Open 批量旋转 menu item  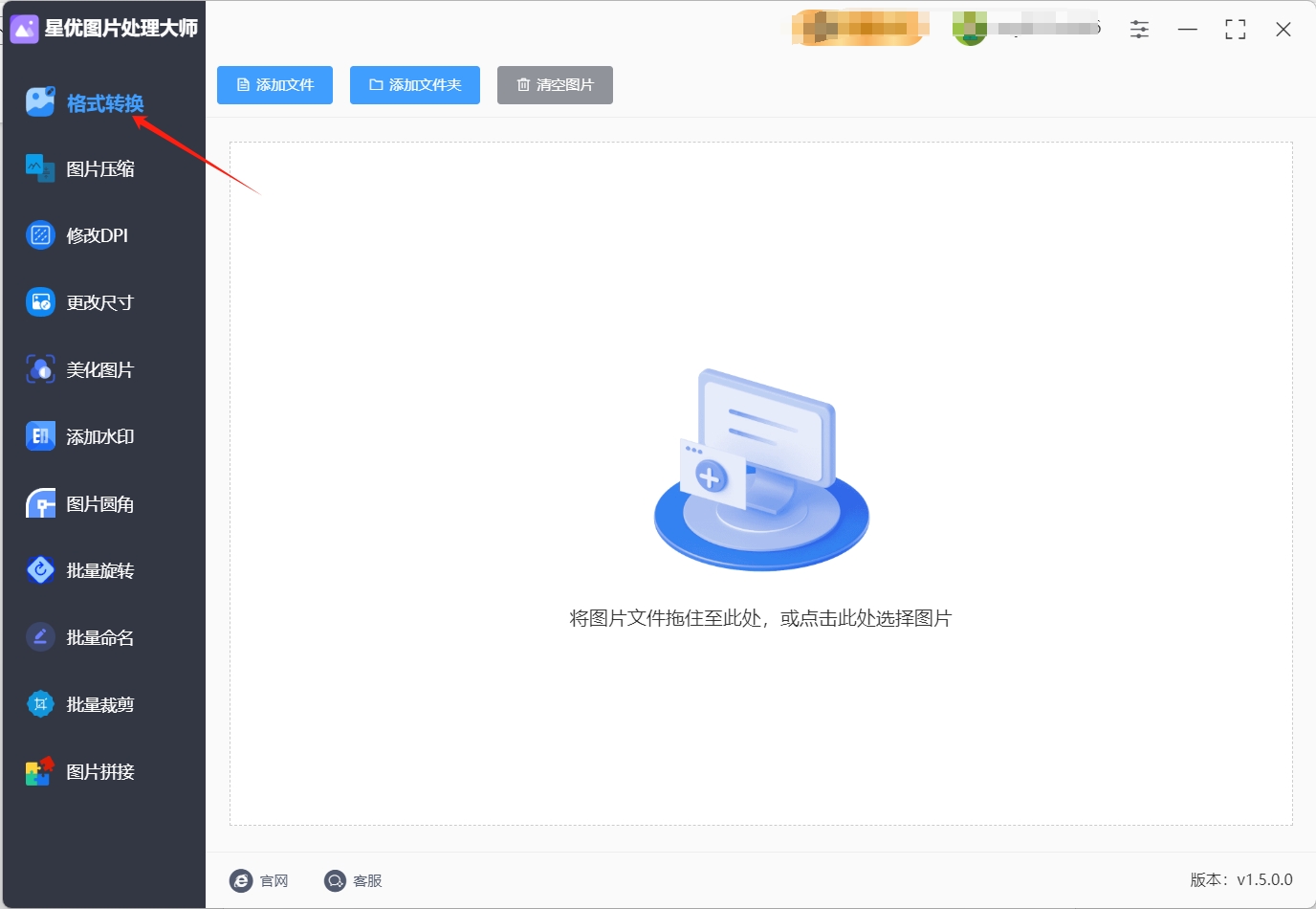100,571
